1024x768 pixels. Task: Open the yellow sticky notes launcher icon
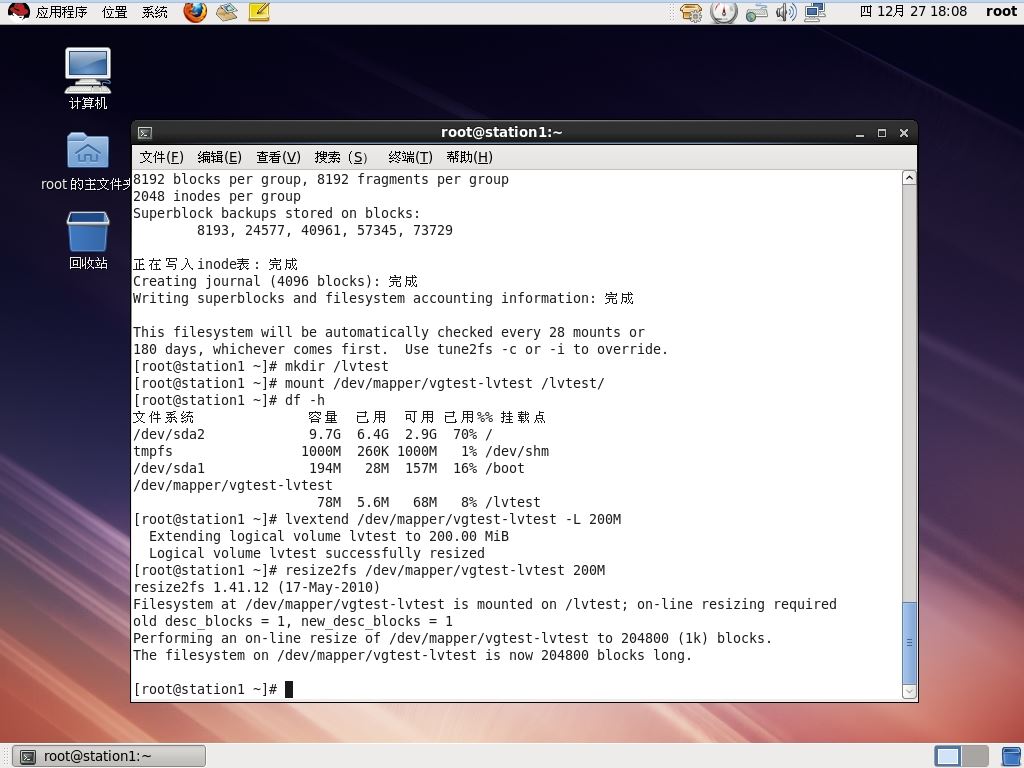259,12
